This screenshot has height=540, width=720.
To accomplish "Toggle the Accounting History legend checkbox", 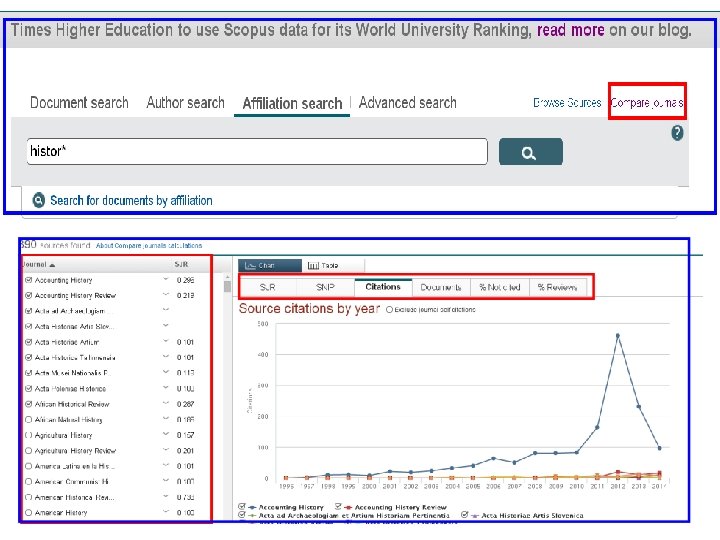I will 242,507.
